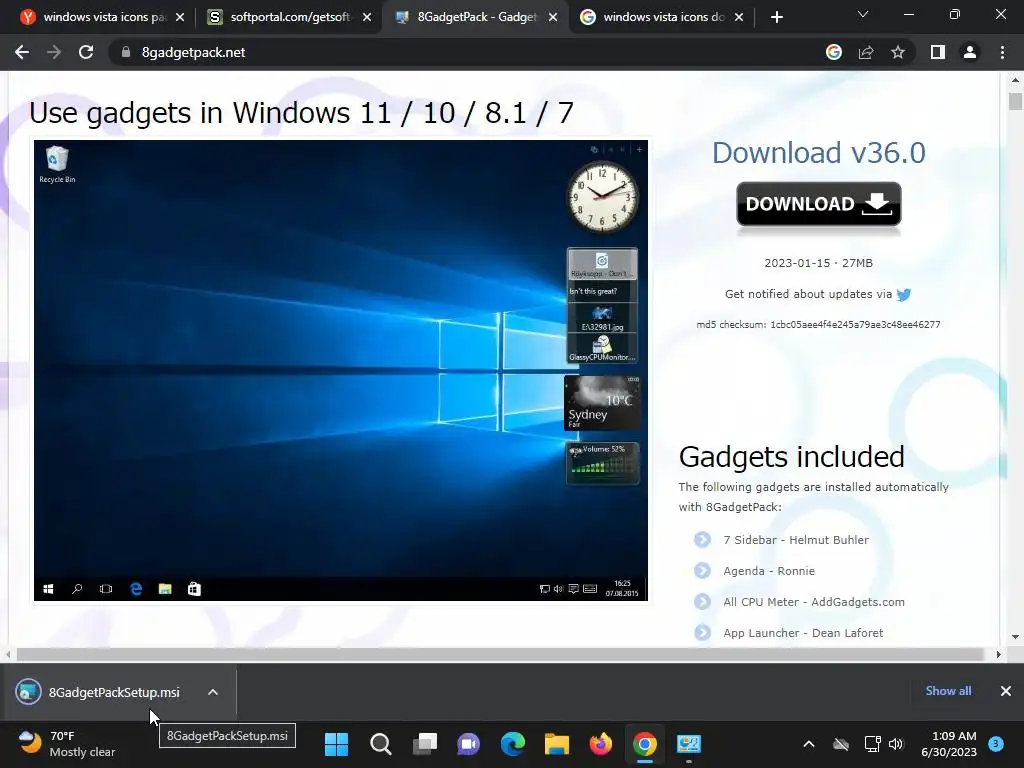
Task: Open the browser side panel
Action: 938,52
